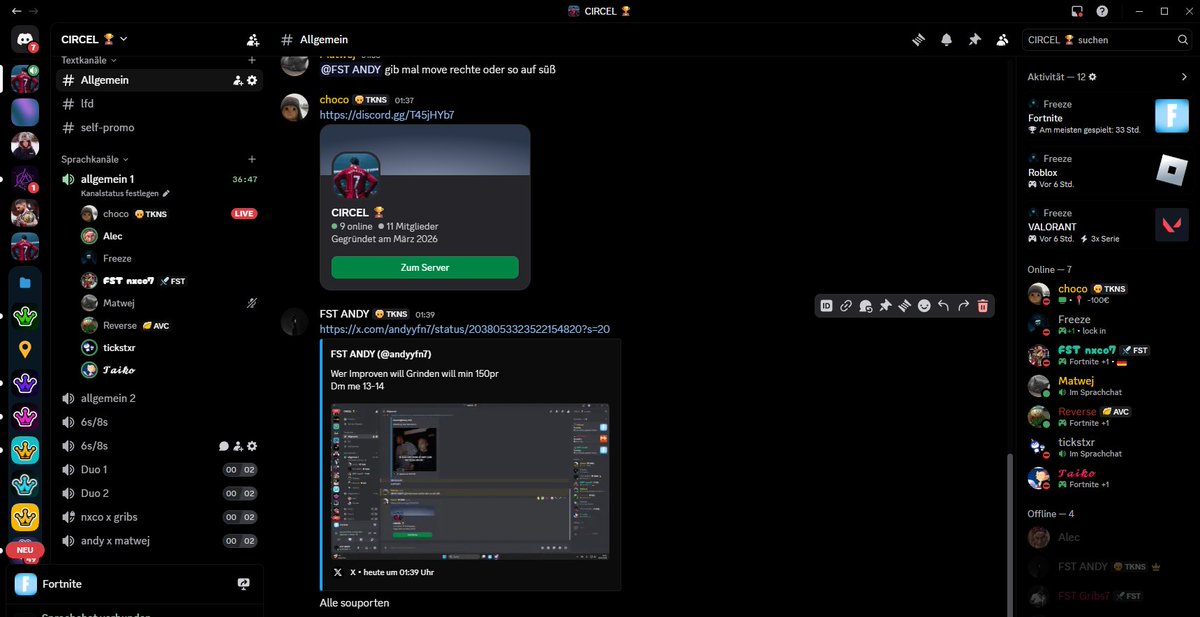
Task: Pin message icon in hover toolbar
Action: 885,306
